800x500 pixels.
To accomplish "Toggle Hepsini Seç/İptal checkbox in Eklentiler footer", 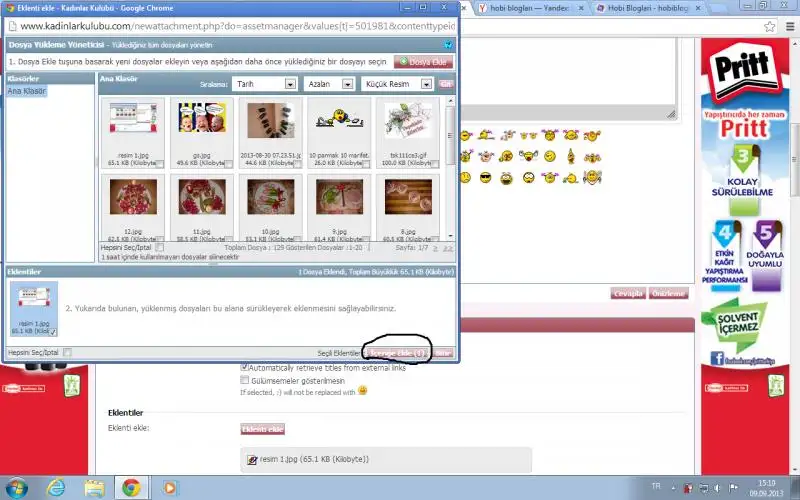I will (67, 352).
